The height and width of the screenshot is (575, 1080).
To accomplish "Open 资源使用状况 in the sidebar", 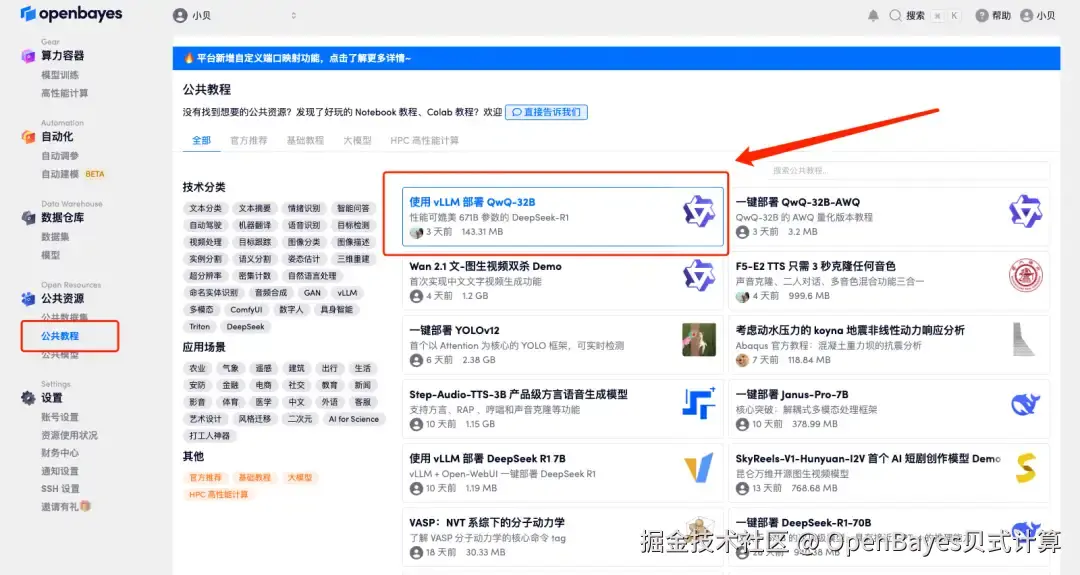I will point(70,435).
